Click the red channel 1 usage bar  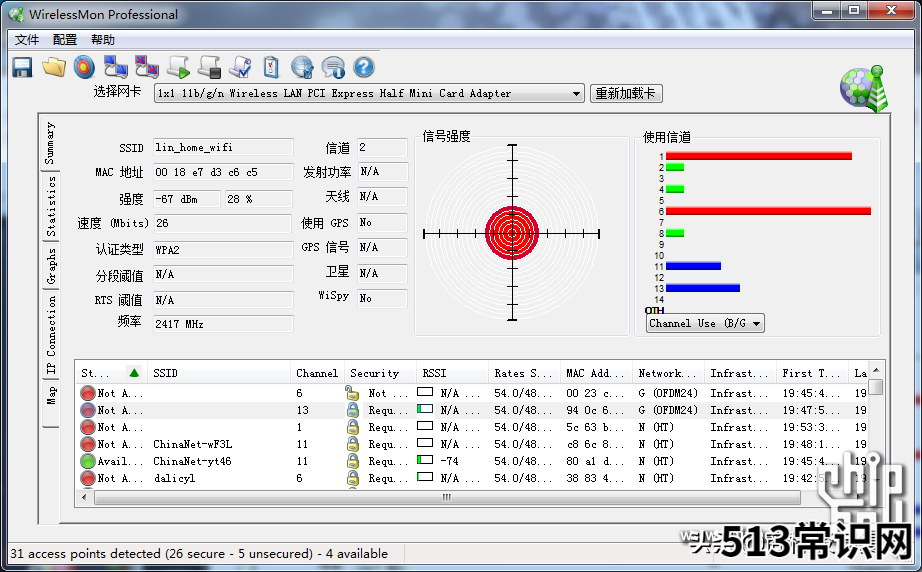pos(759,156)
